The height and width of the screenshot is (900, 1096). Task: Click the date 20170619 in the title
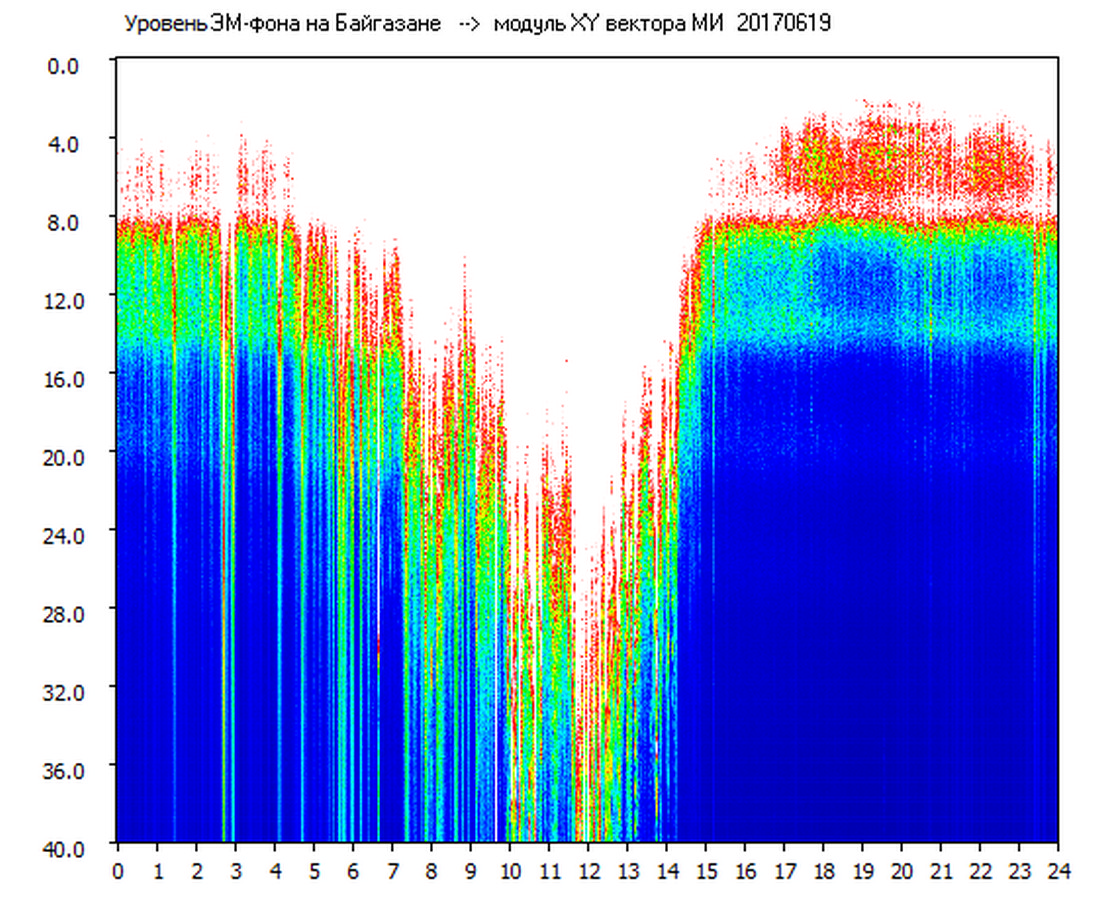point(783,24)
